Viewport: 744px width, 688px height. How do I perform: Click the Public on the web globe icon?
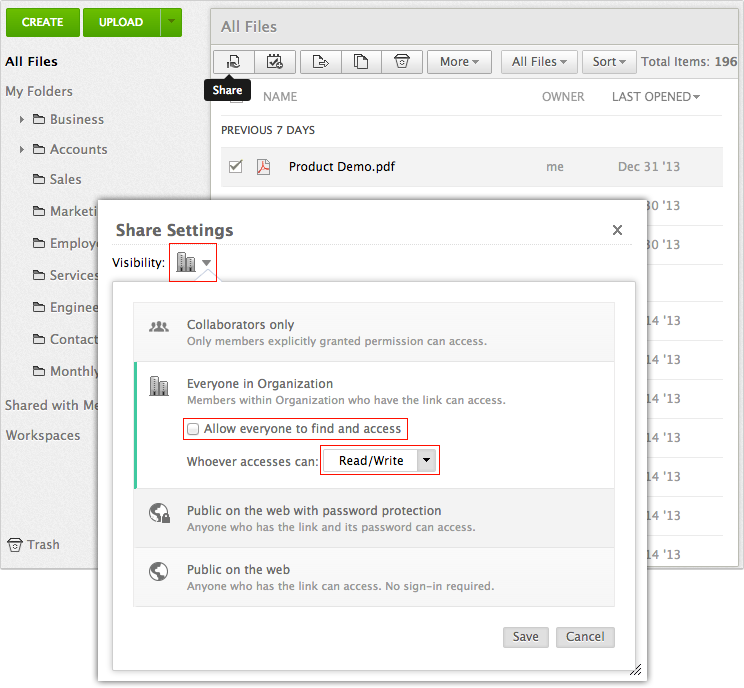158,571
